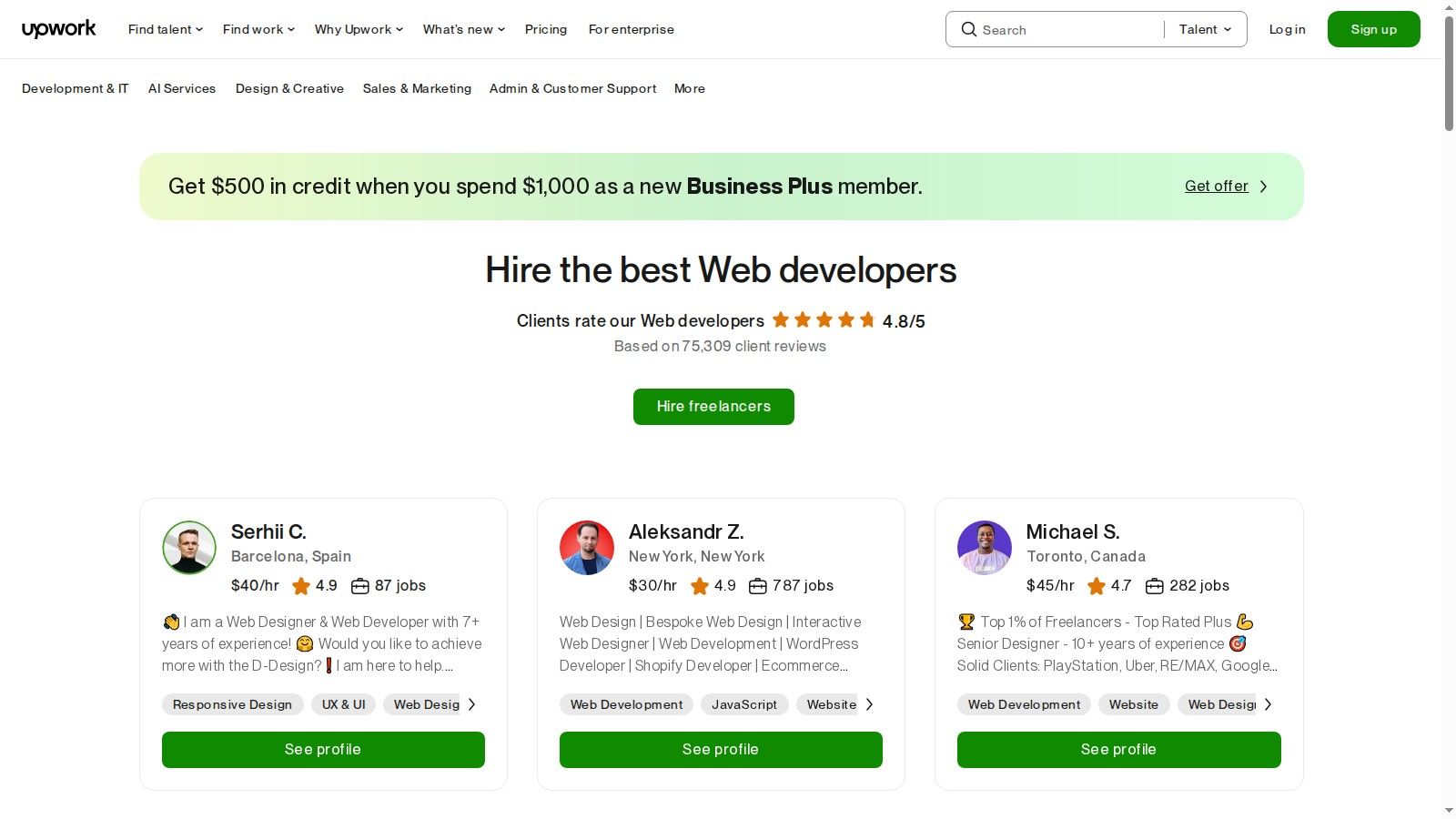Open the Design & Creative category
Viewport: 1456px width, 819px height.
tap(289, 88)
